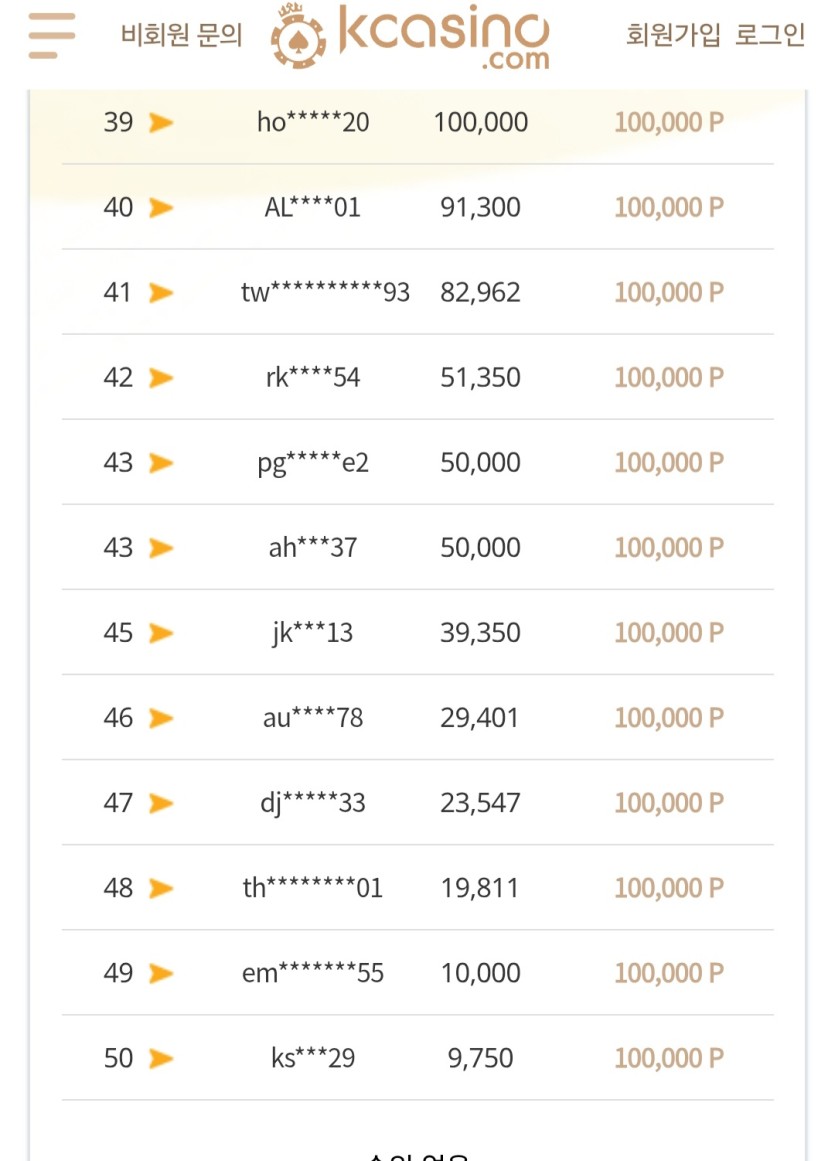This screenshot has height=1161, width=835.
Task: Click the orange arrow beside rank 41
Action: [161, 292]
